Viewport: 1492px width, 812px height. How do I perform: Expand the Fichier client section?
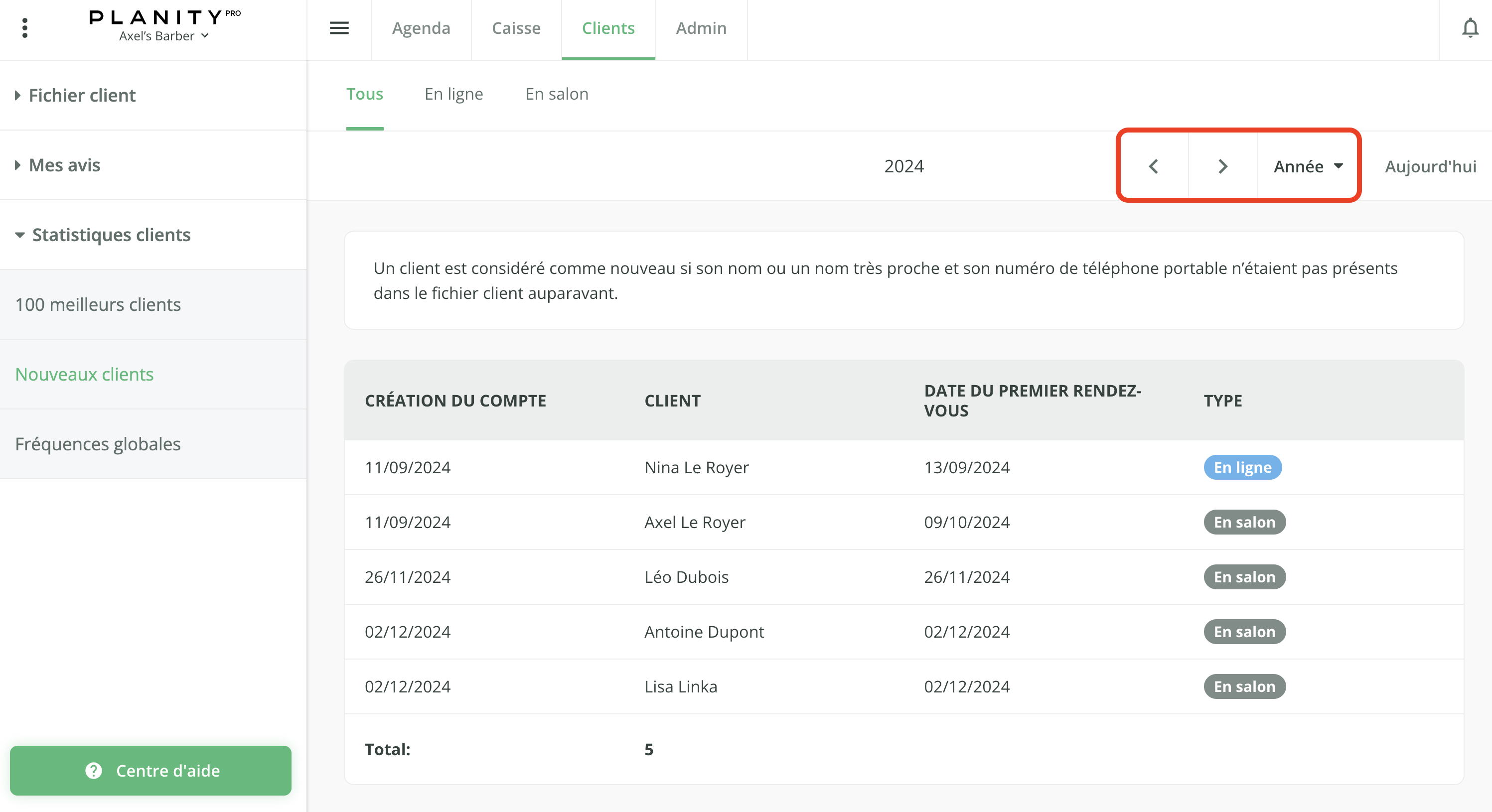point(82,95)
